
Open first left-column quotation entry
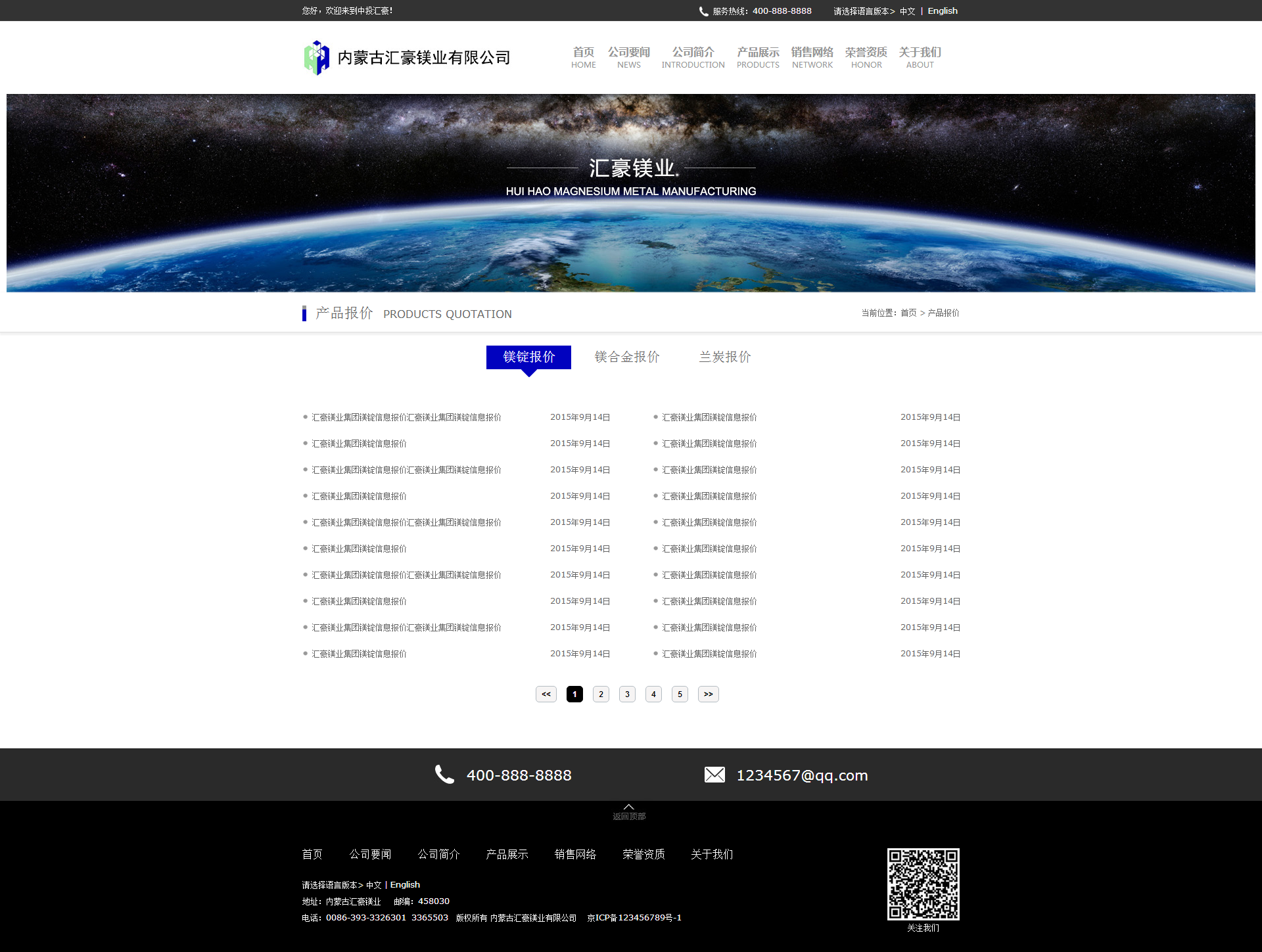point(406,417)
